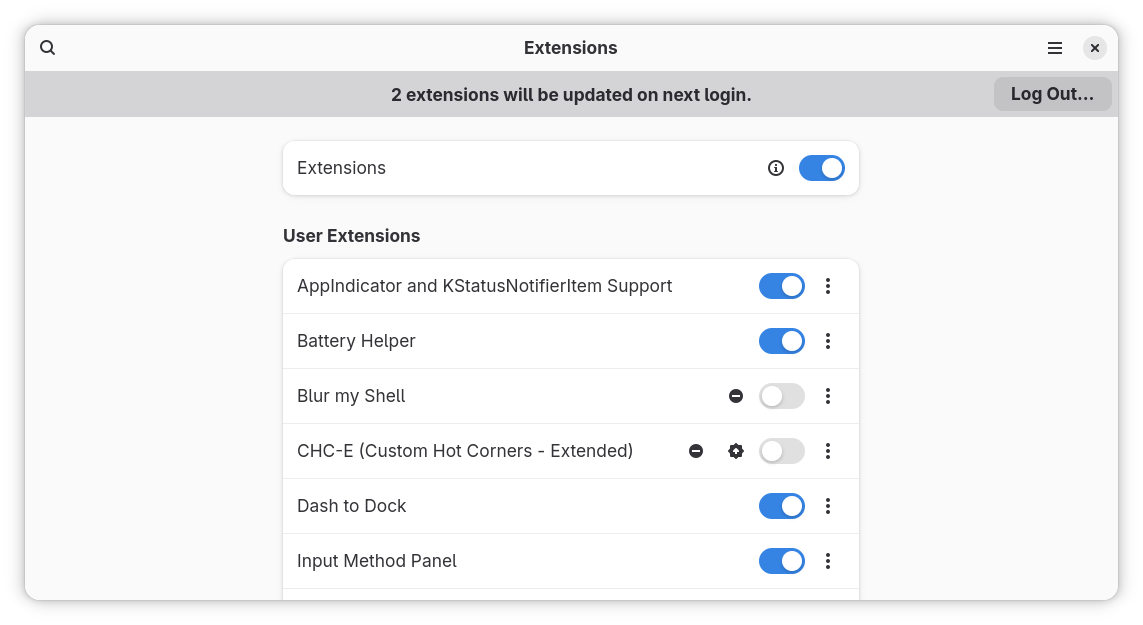Open the three-dot menu for Input Method Panel
The image size is (1143, 625).
coord(828,561)
